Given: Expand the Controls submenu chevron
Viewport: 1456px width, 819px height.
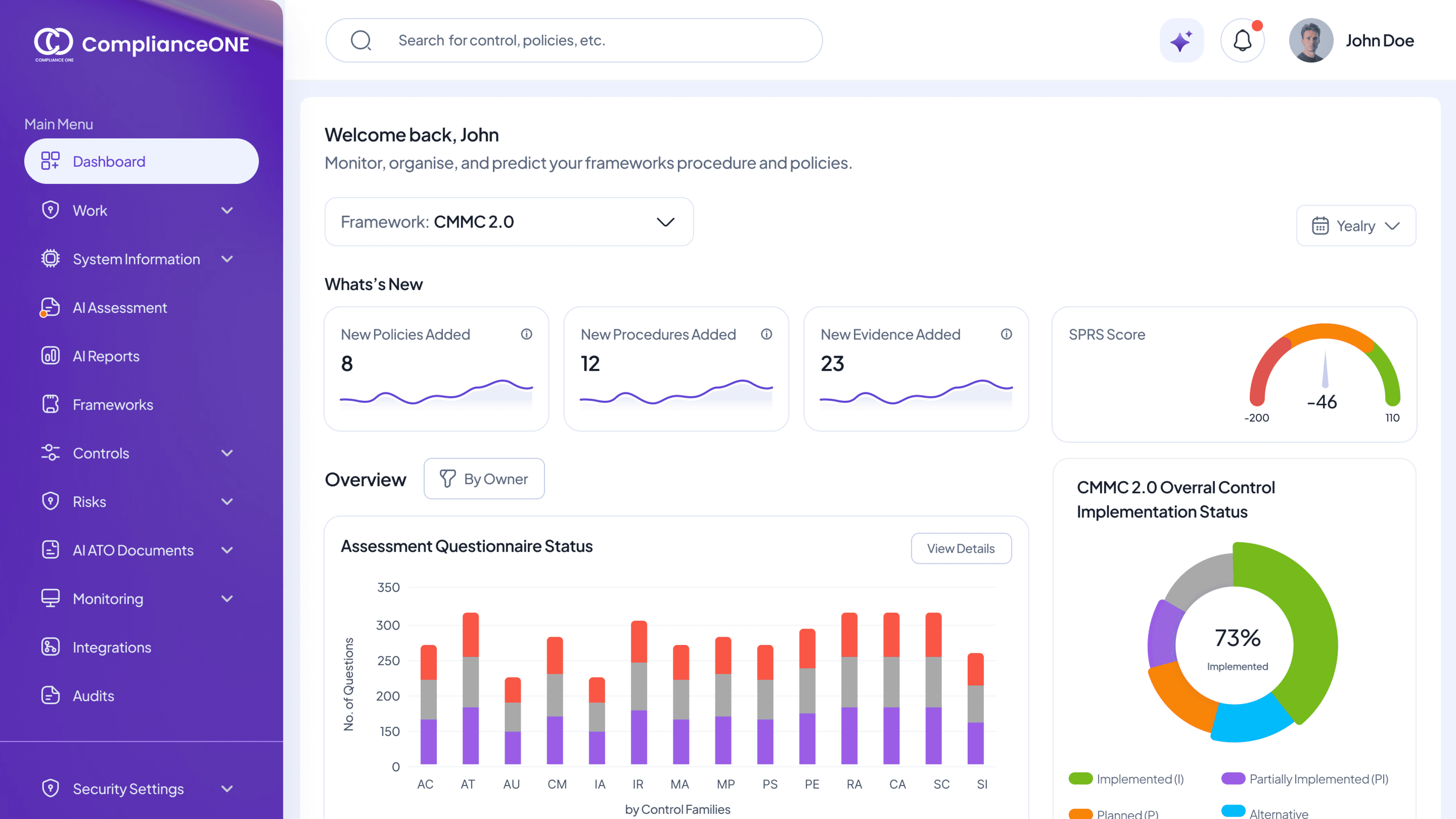Looking at the screenshot, I should 227,453.
